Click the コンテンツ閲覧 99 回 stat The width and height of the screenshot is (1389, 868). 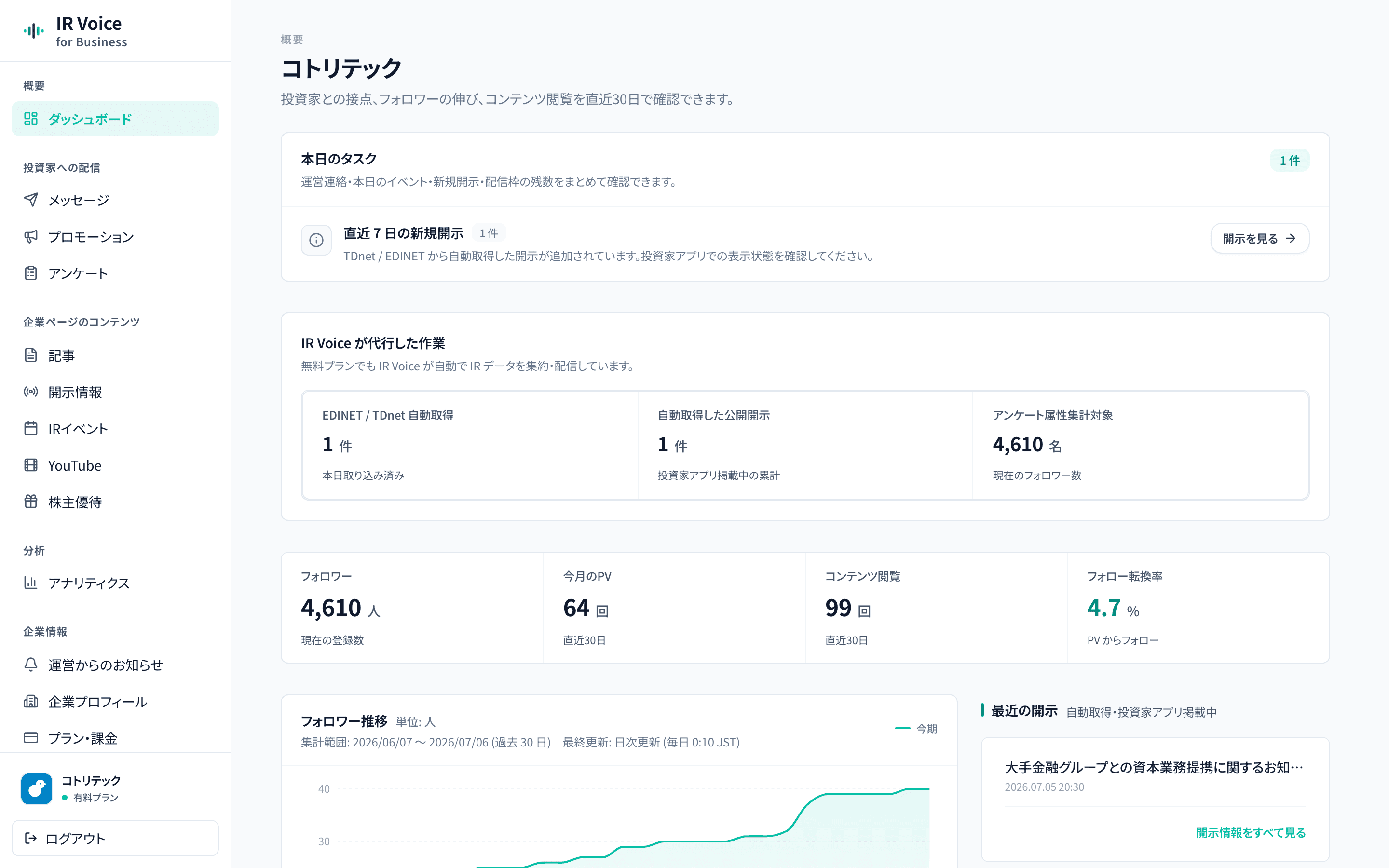[x=936, y=608]
